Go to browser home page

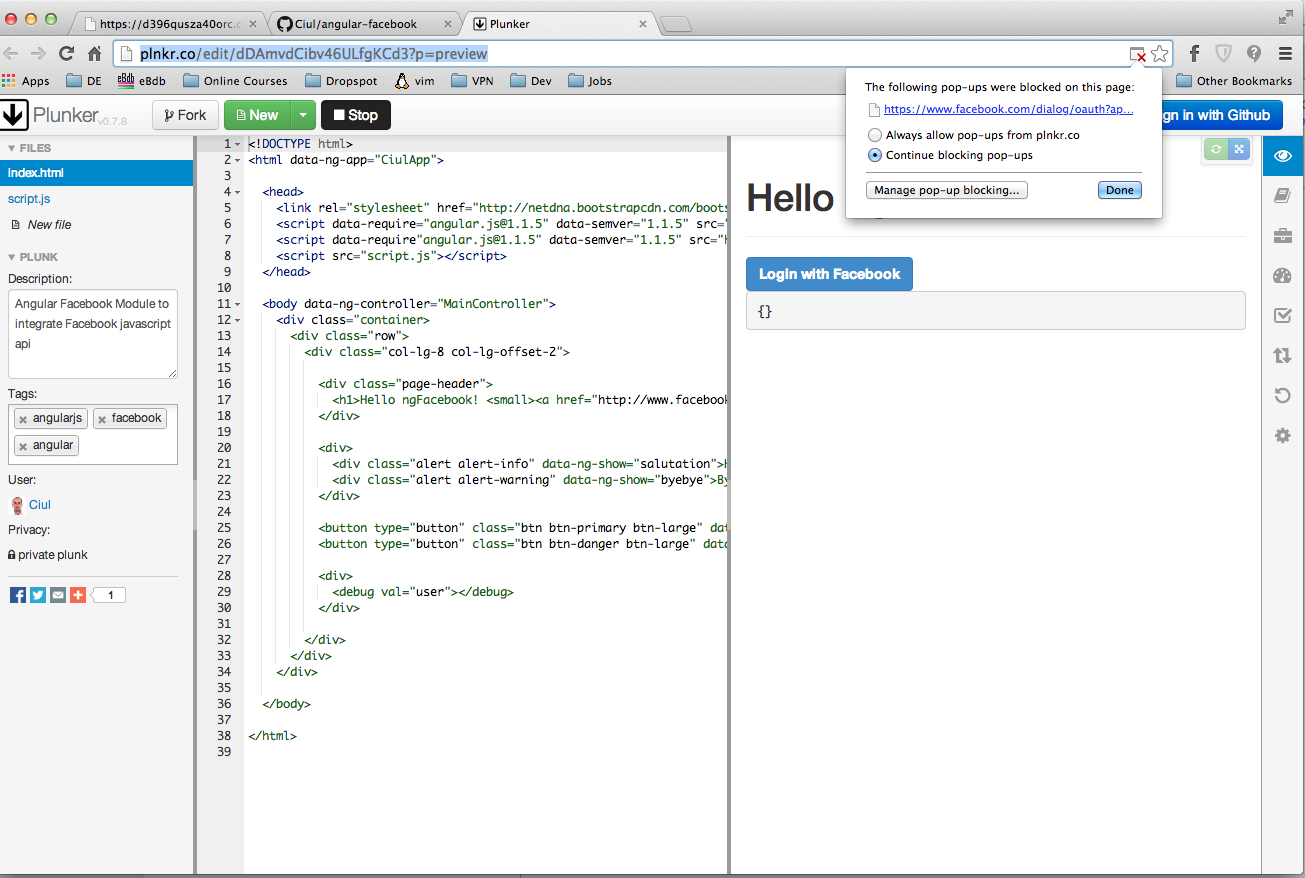(95, 54)
